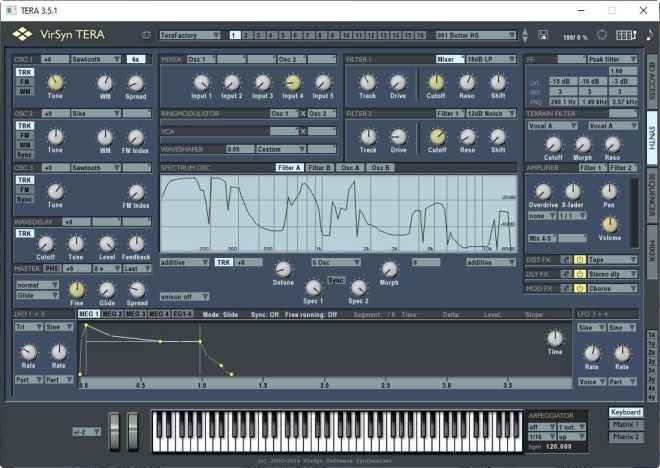Click the Amplifier Volume knob
The width and height of the screenshot is (660, 468).
(609, 225)
